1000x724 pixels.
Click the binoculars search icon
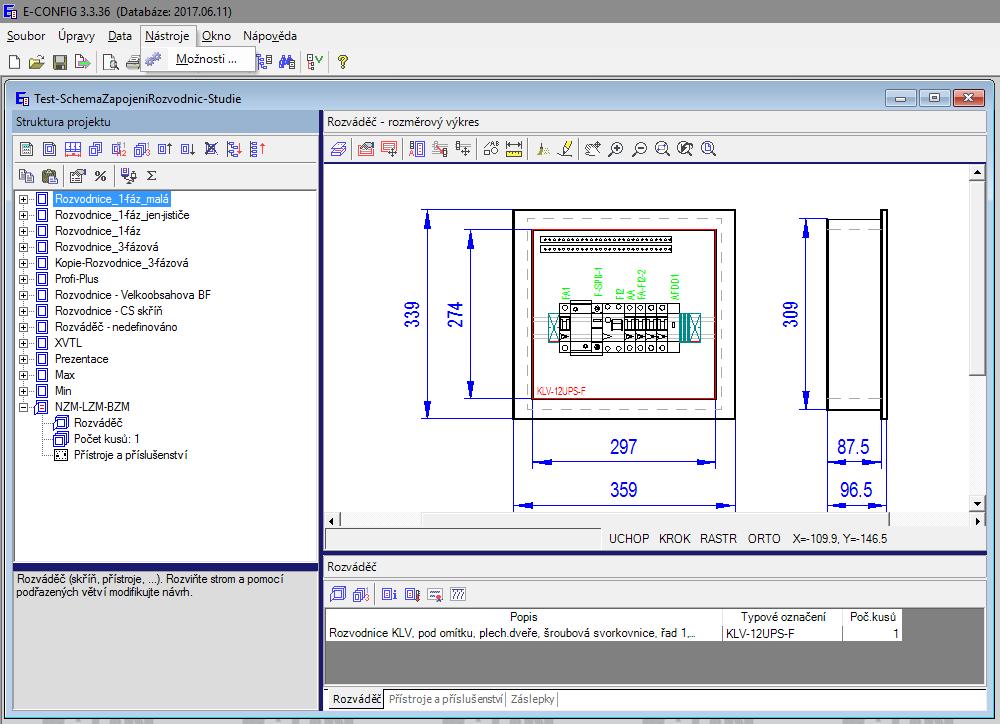[x=287, y=62]
